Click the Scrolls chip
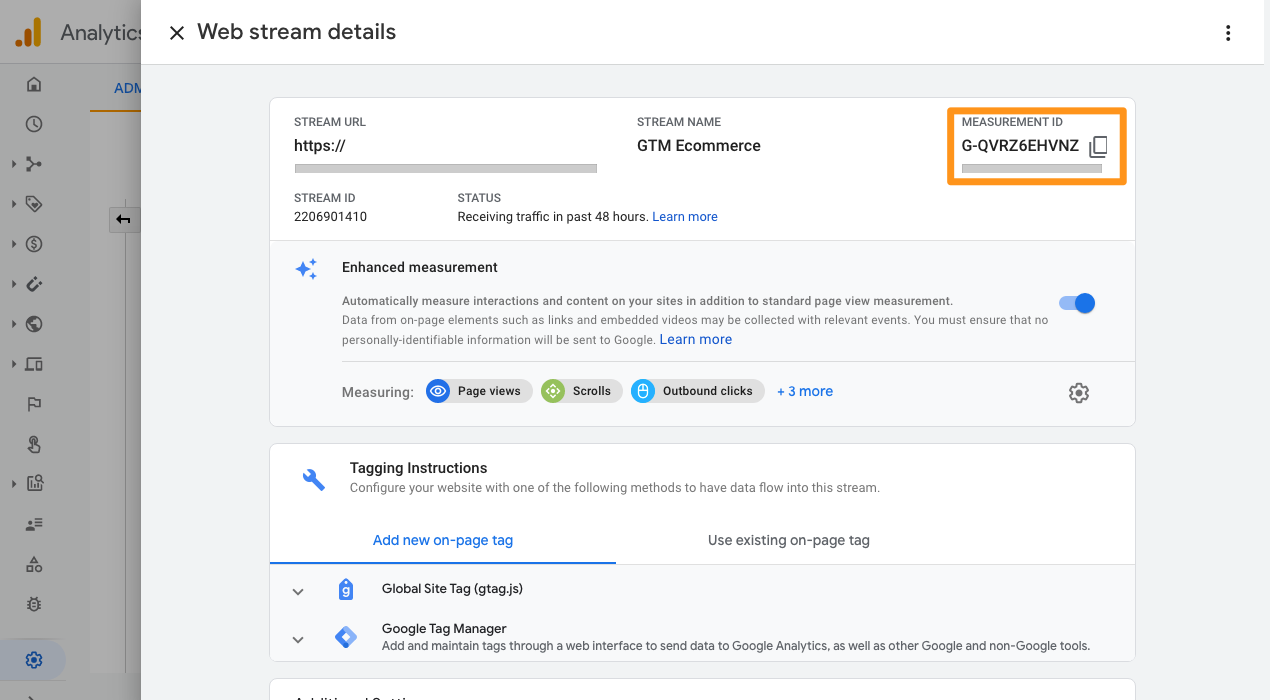The image size is (1270, 700). tap(582, 391)
